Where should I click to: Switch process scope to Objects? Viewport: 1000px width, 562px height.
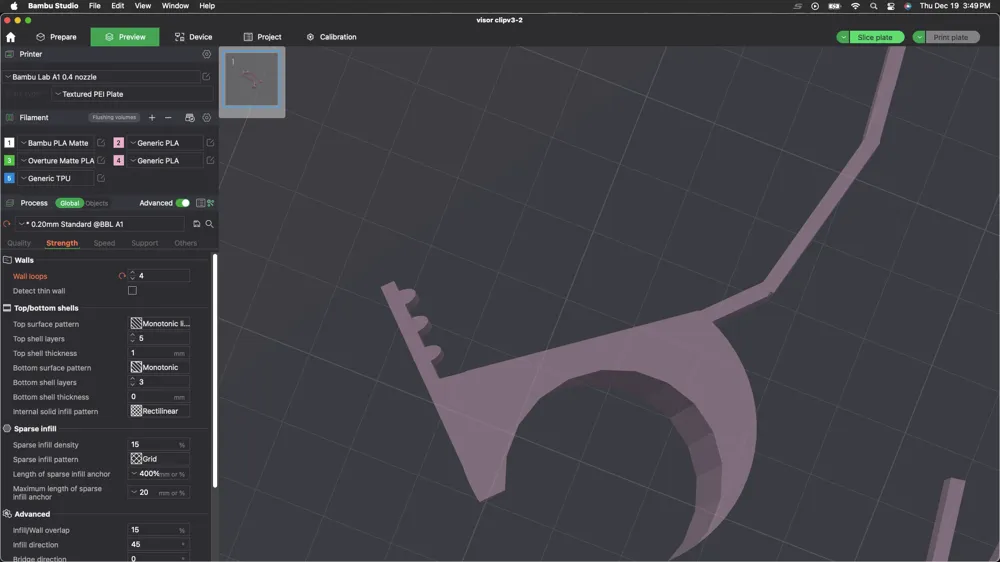click(x=96, y=203)
